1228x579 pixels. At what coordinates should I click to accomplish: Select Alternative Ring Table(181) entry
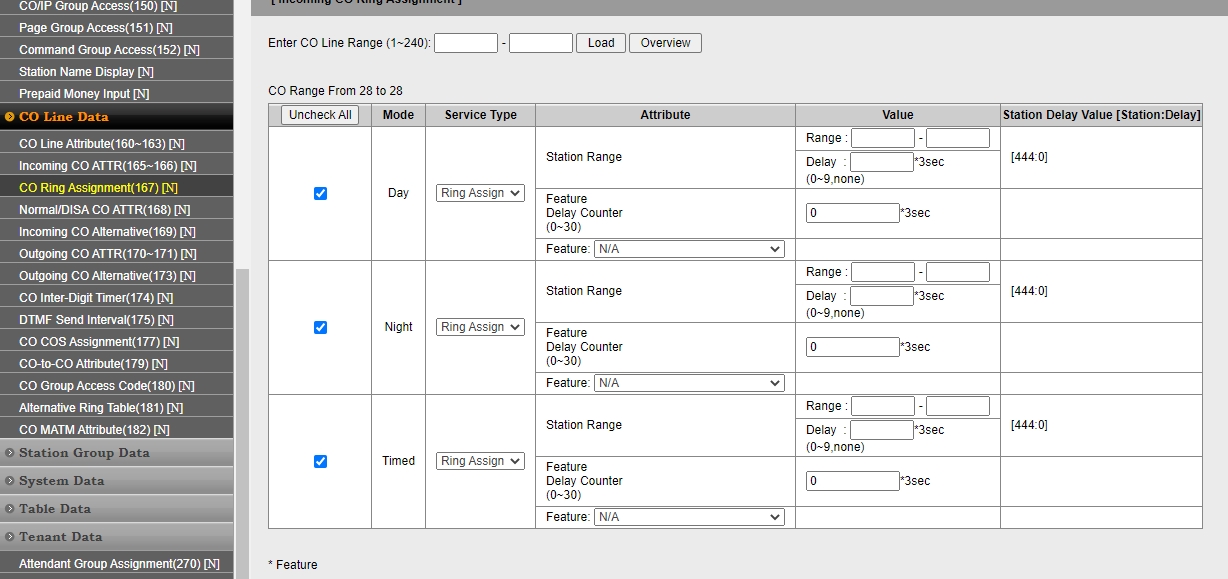point(100,408)
